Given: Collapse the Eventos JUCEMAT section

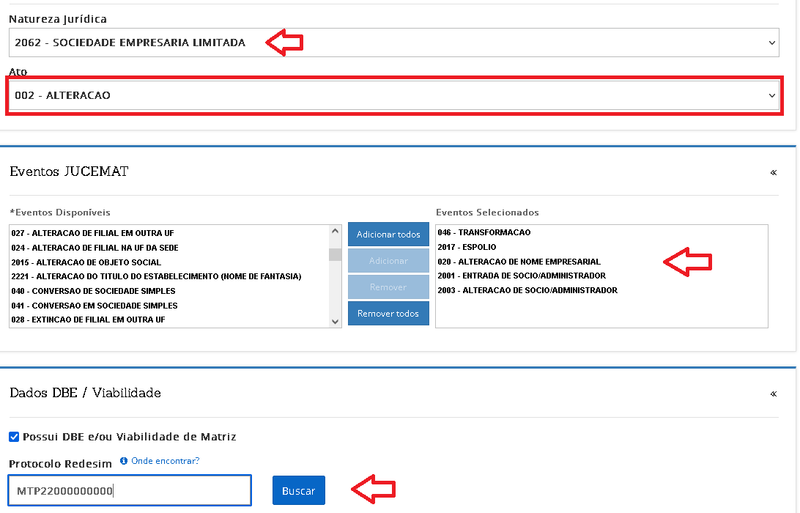Looking at the screenshot, I should pos(773,172).
